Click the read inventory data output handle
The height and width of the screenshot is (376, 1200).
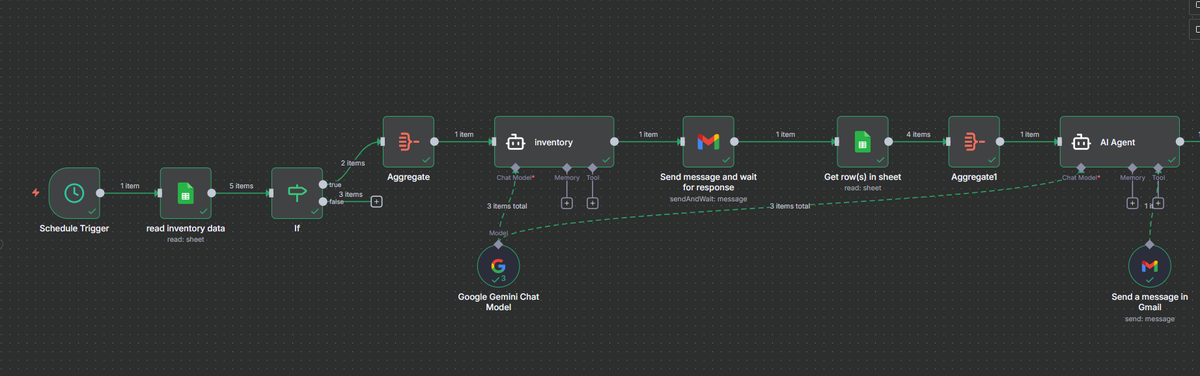click(x=212, y=193)
